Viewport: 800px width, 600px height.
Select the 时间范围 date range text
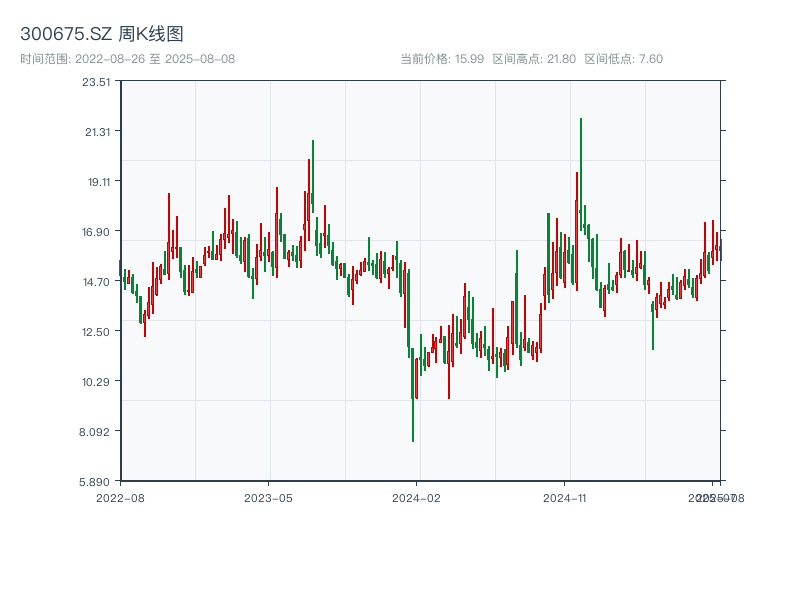coord(128,59)
